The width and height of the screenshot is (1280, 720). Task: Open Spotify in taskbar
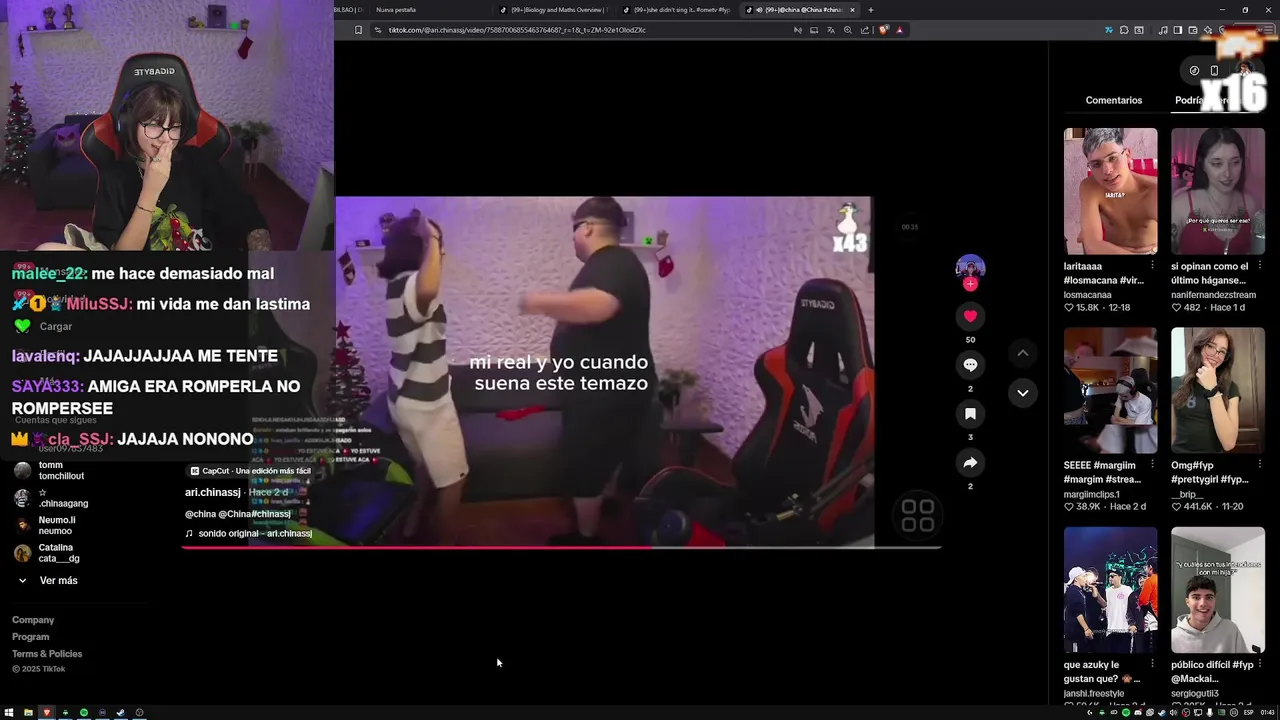click(83, 713)
